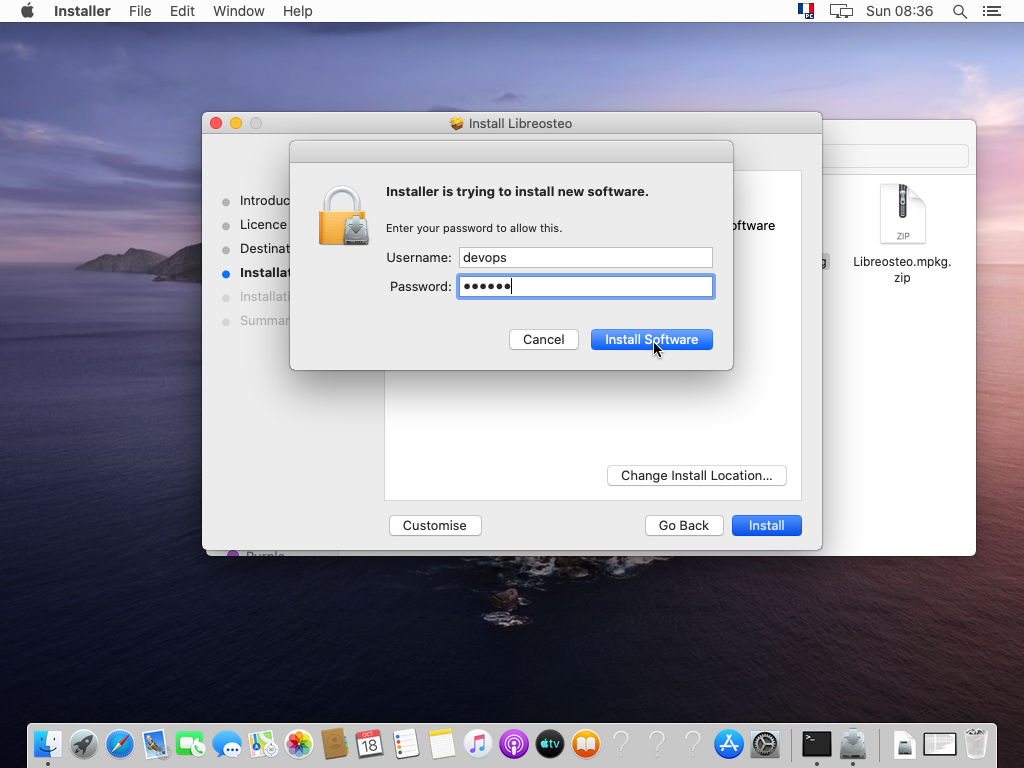Open the display mirroring menu bar icon
Viewport: 1024px width, 768px height.
tap(841, 11)
